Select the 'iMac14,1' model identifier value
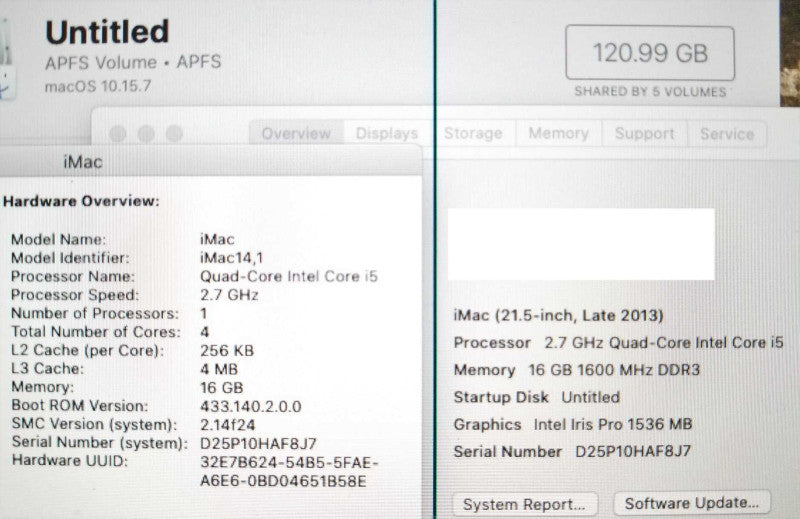This screenshot has width=800, height=519. click(x=232, y=258)
